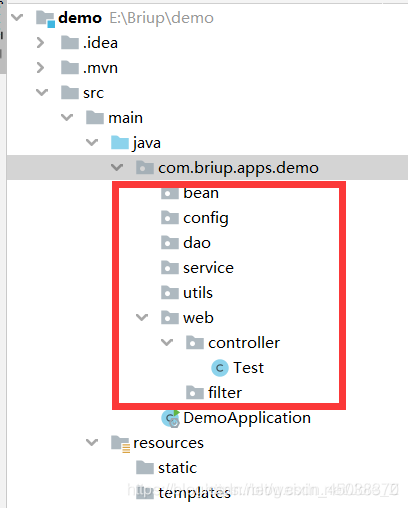Select the main folder label

(x=126, y=118)
